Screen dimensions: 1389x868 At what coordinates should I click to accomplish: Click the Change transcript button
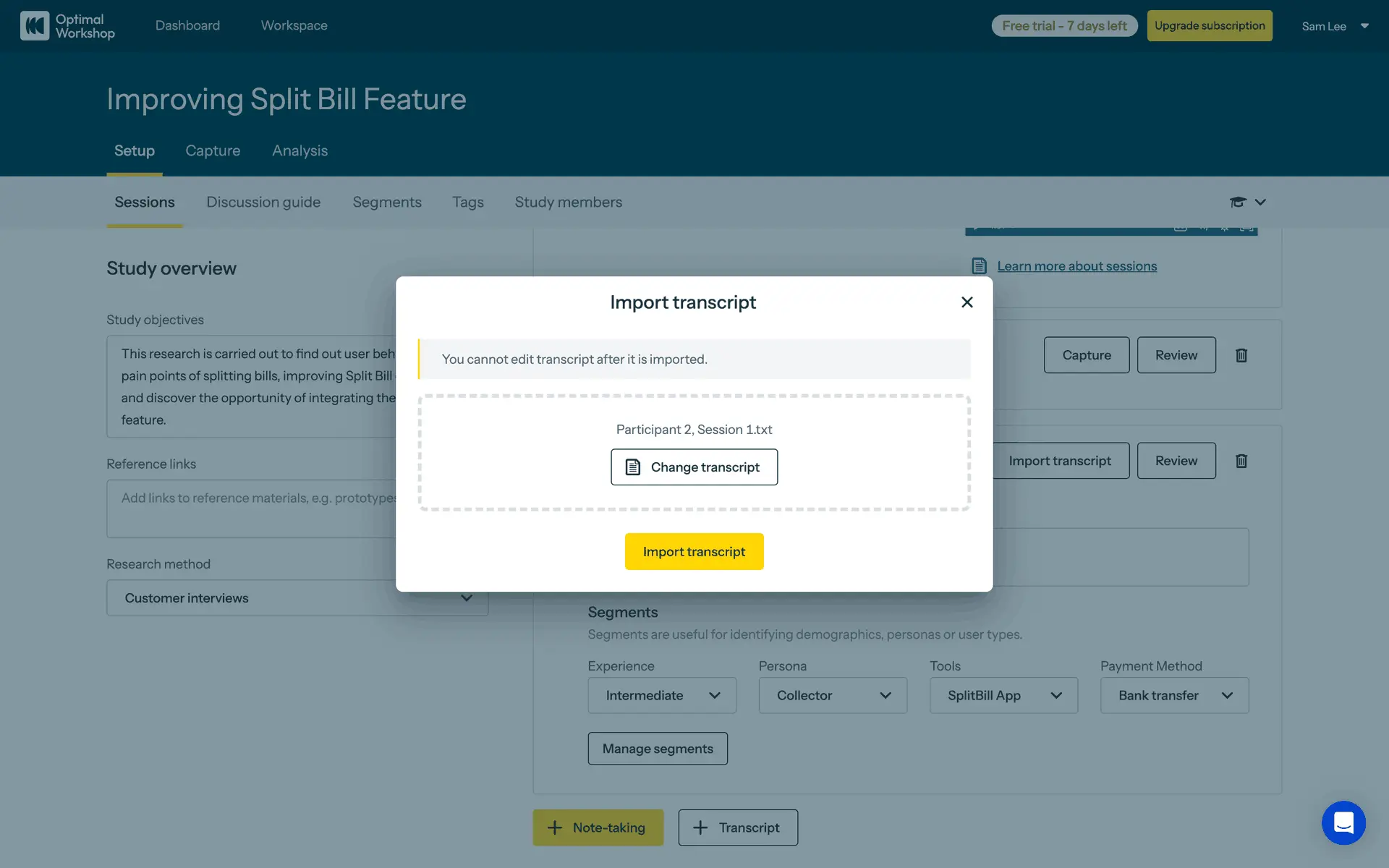click(694, 467)
